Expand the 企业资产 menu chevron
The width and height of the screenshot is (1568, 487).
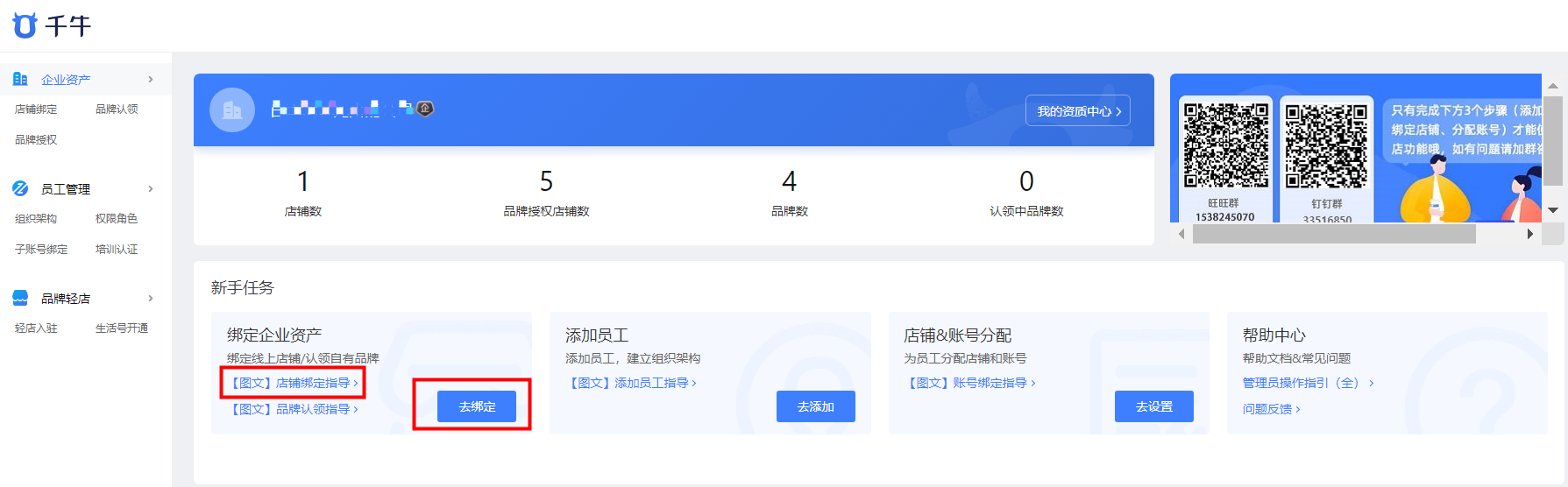pyautogui.click(x=151, y=79)
